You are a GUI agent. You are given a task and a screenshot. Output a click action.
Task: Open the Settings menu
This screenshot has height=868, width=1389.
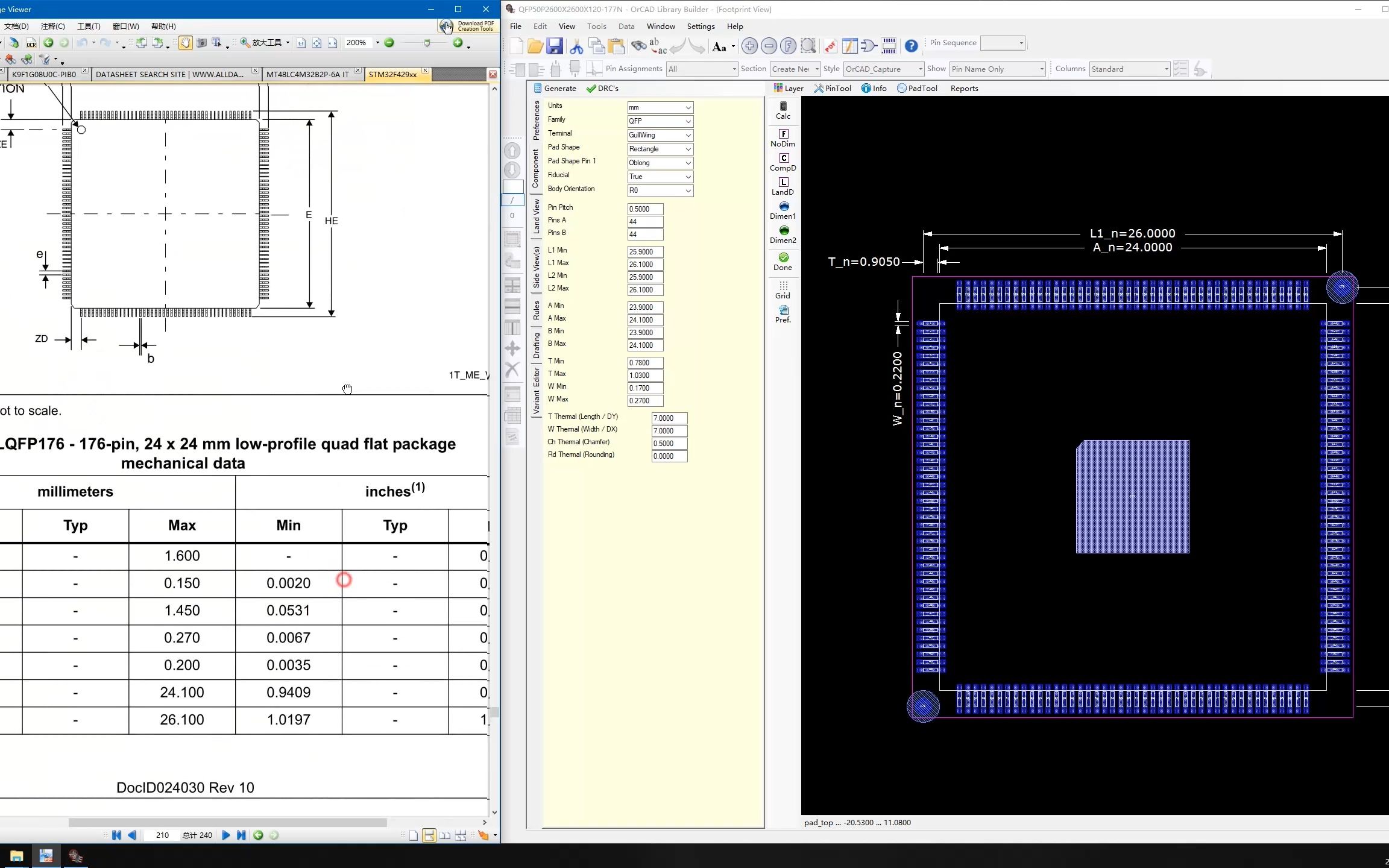[701, 26]
